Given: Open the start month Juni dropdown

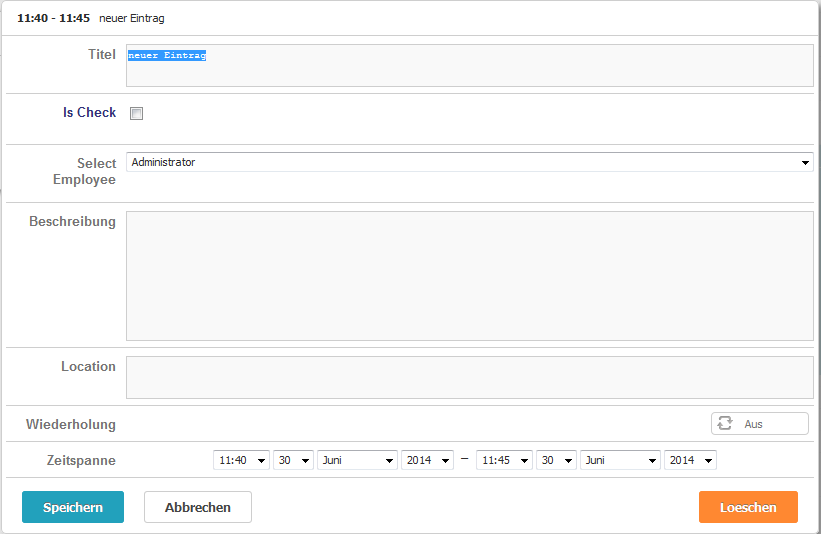Looking at the screenshot, I should 357,460.
